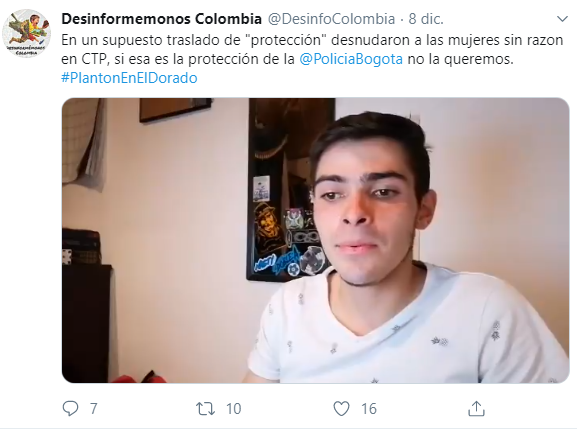View the reply count of 7

click(x=93, y=409)
